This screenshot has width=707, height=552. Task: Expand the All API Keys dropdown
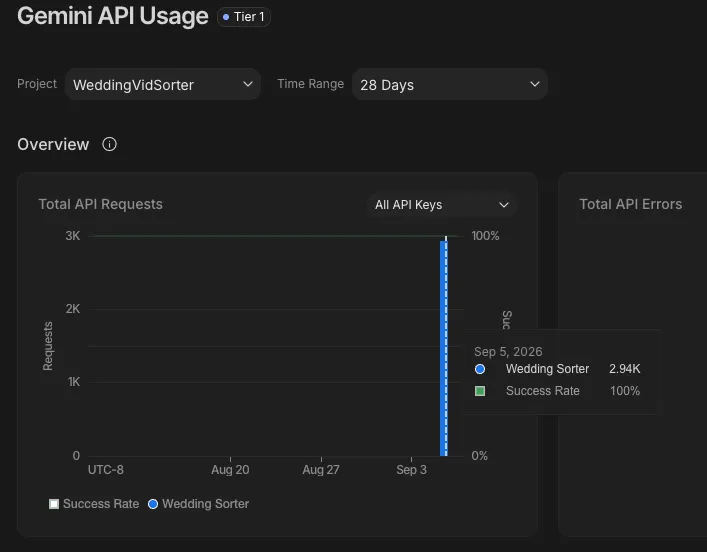442,205
